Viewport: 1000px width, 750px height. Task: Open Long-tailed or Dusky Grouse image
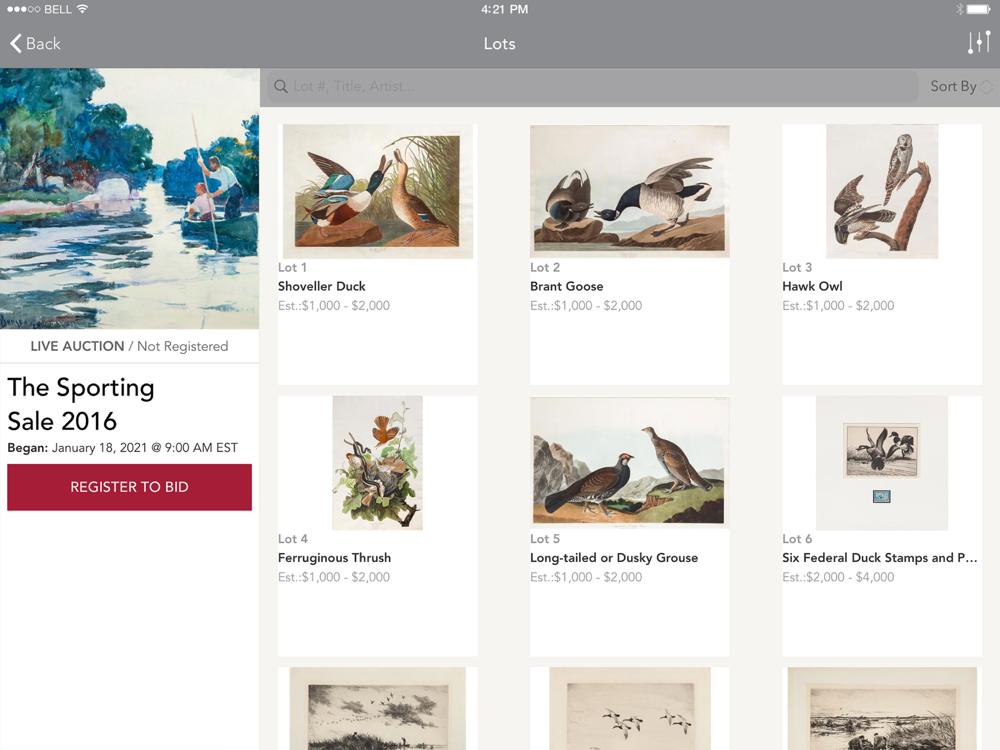(x=629, y=462)
